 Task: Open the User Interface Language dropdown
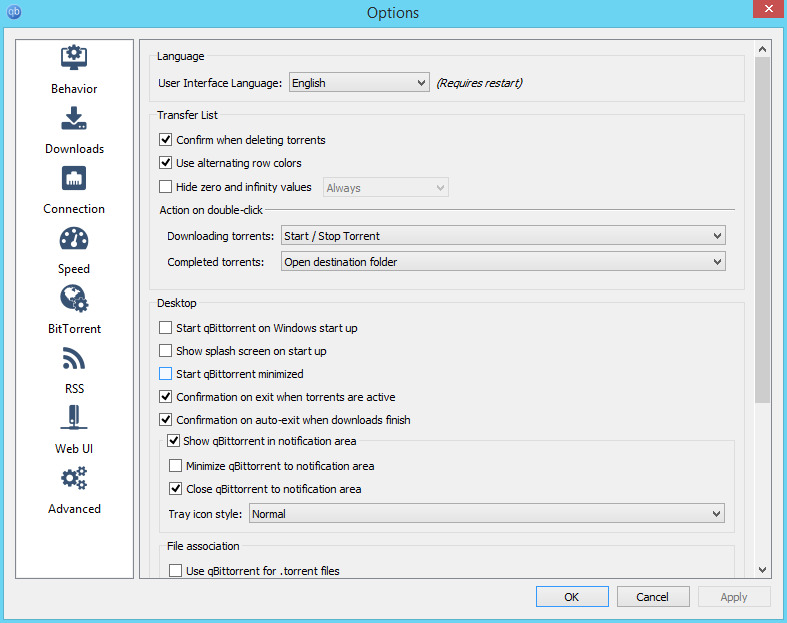359,83
